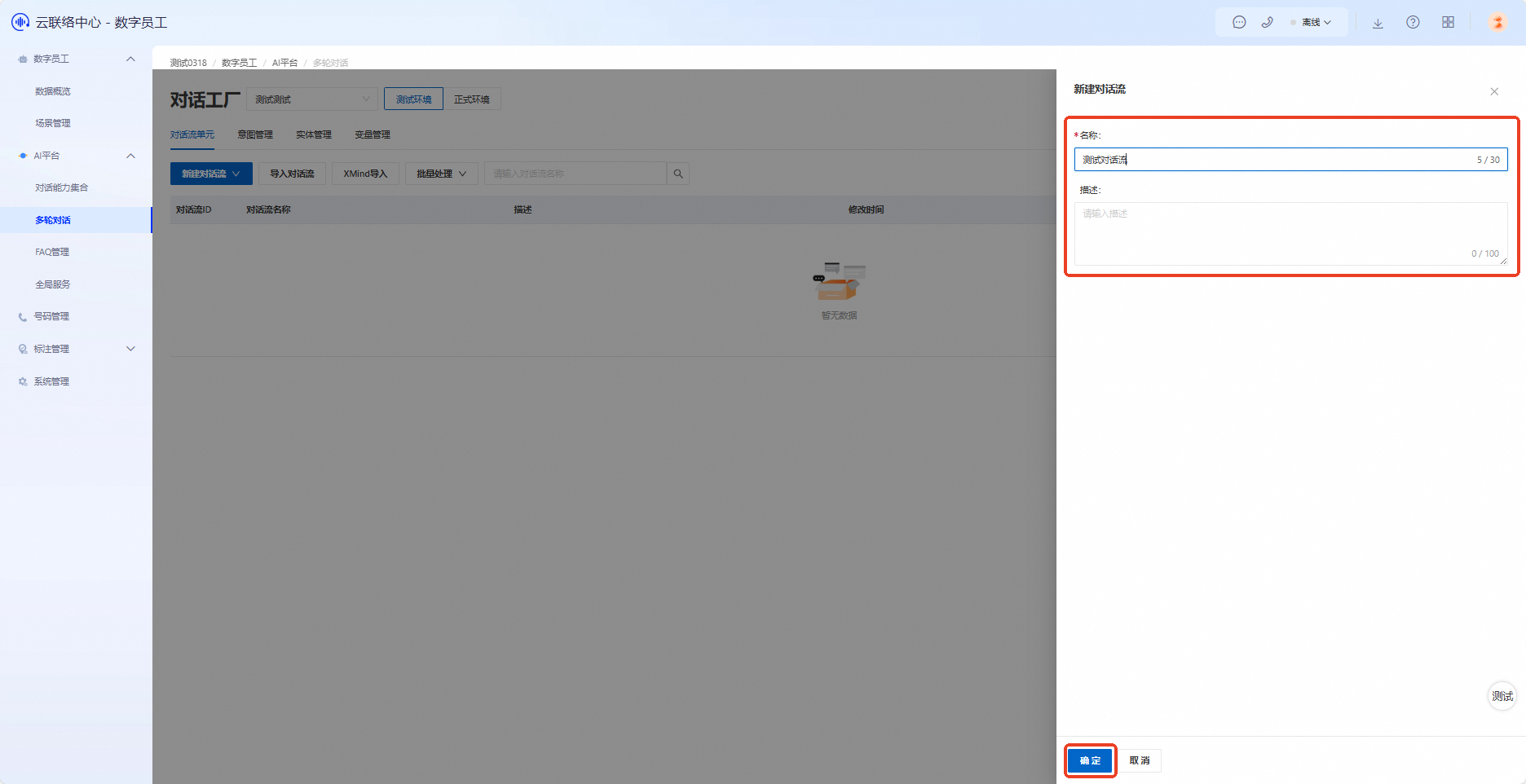Image resolution: width=1526 pixels, height=784 pixels.
Task: Click the download icon in header
Action: (x=1378, y=23)
